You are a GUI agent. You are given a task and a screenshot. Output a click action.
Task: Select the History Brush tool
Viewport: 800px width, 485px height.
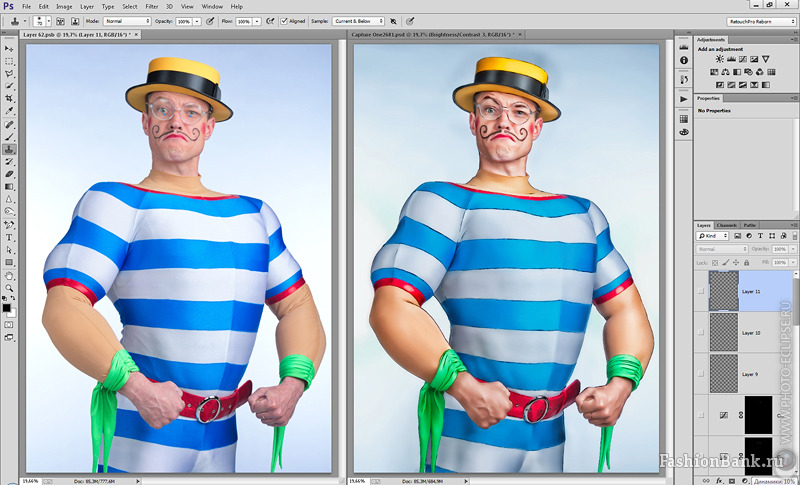tap(9, 162)
